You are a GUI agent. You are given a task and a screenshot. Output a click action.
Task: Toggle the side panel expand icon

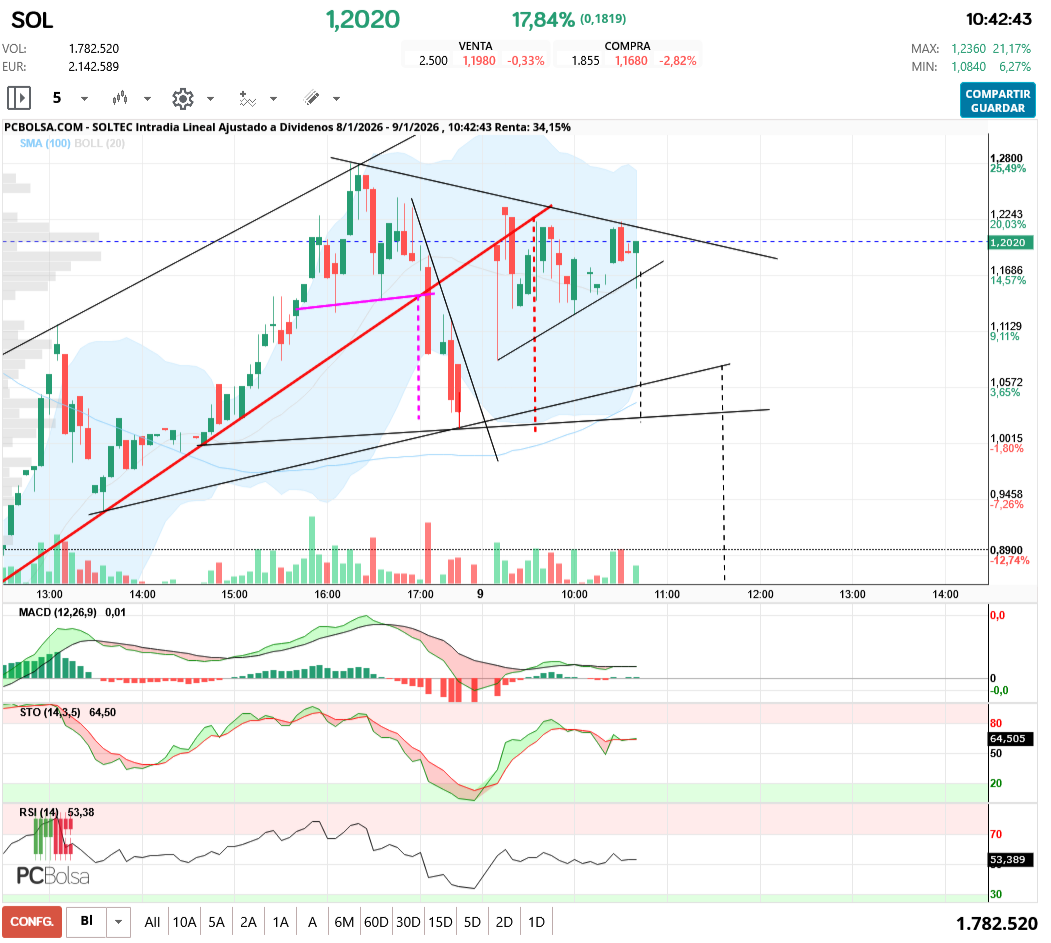(19, 98)
